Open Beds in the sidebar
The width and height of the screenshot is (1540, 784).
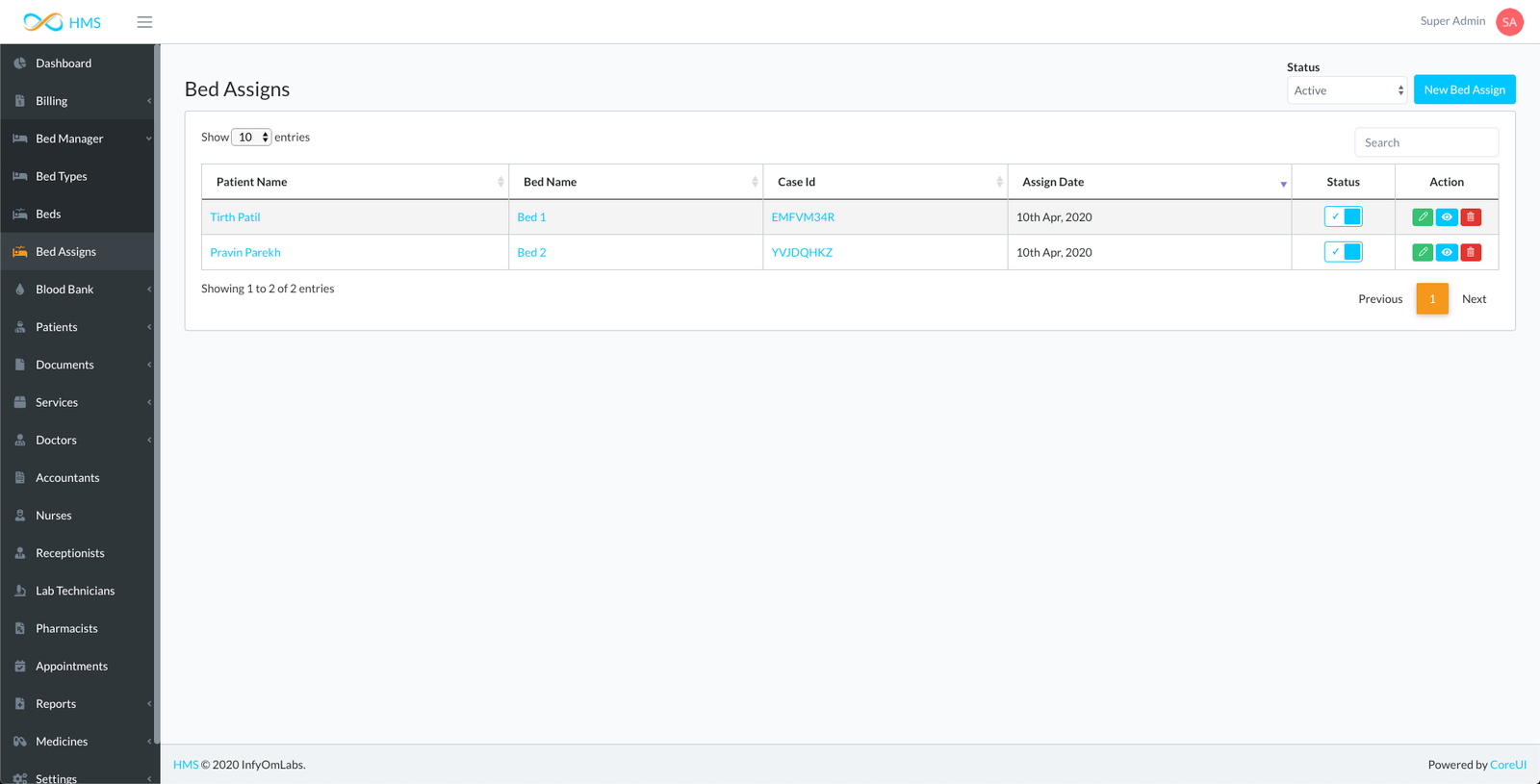tap(48, 214)
